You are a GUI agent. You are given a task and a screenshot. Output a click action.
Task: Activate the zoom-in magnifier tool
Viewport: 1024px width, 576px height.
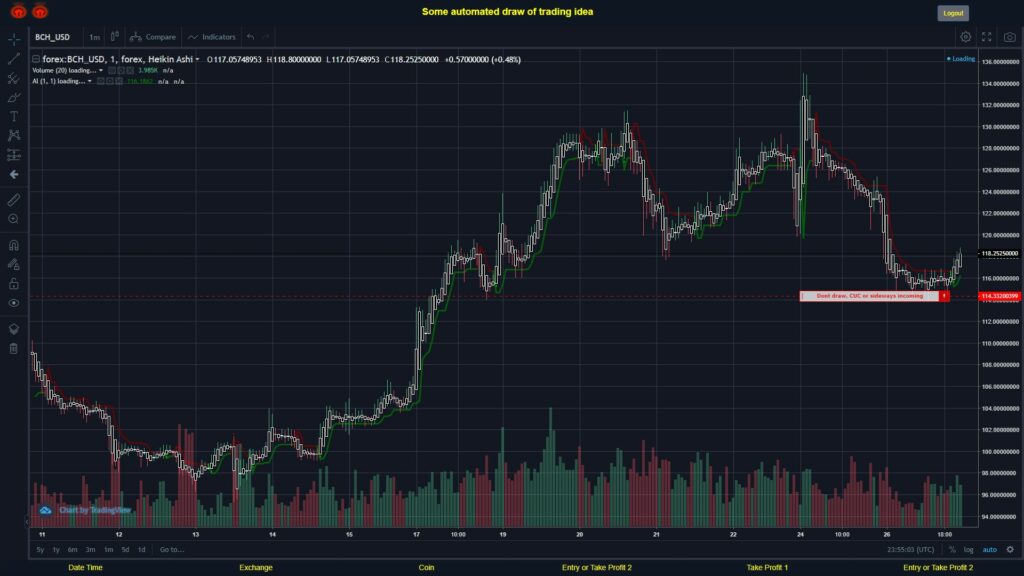[14, 219]
